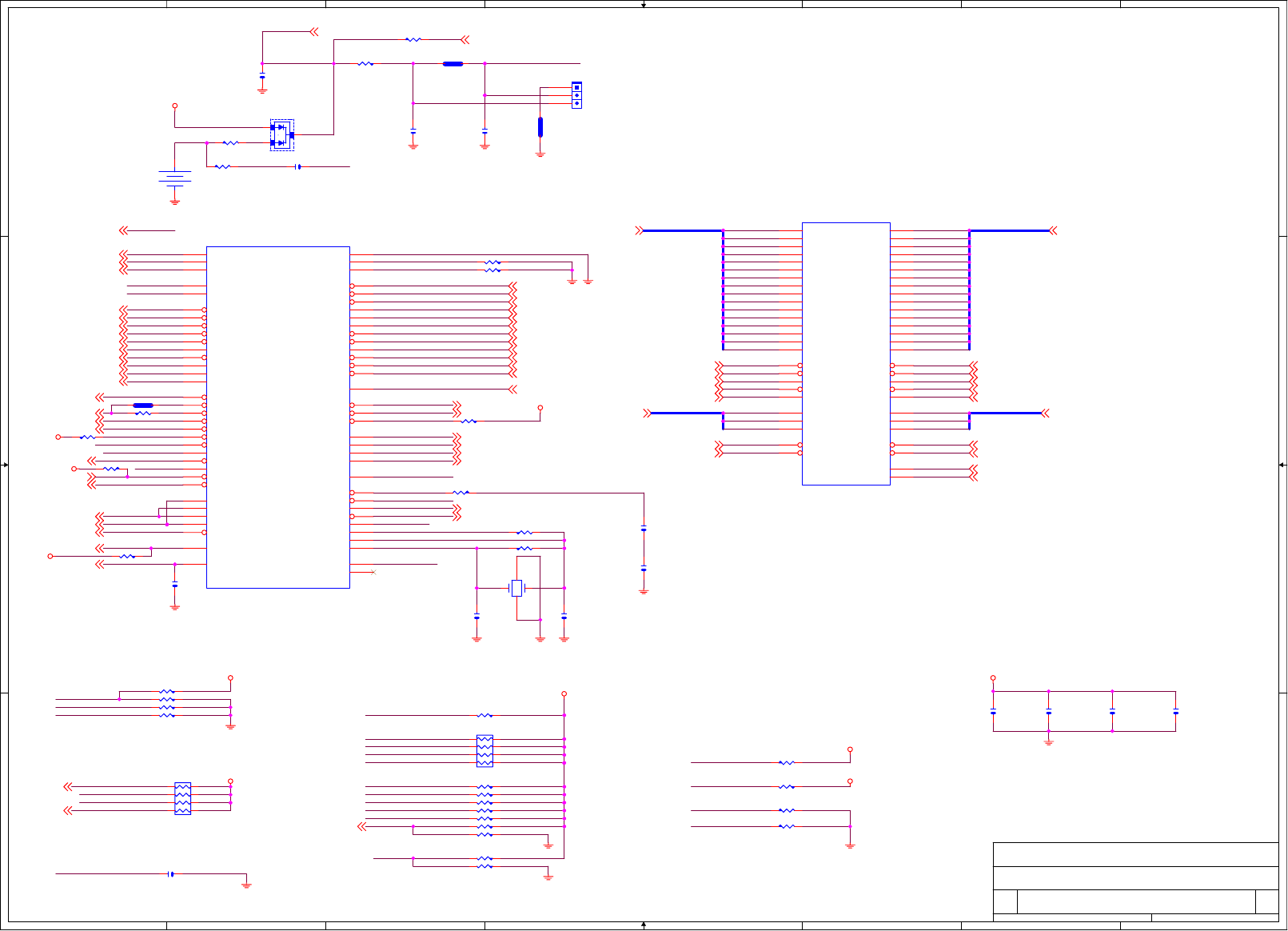Select the power circle above the battery
This screenshot has width=1288, height=931.
[x=174, y=106]
